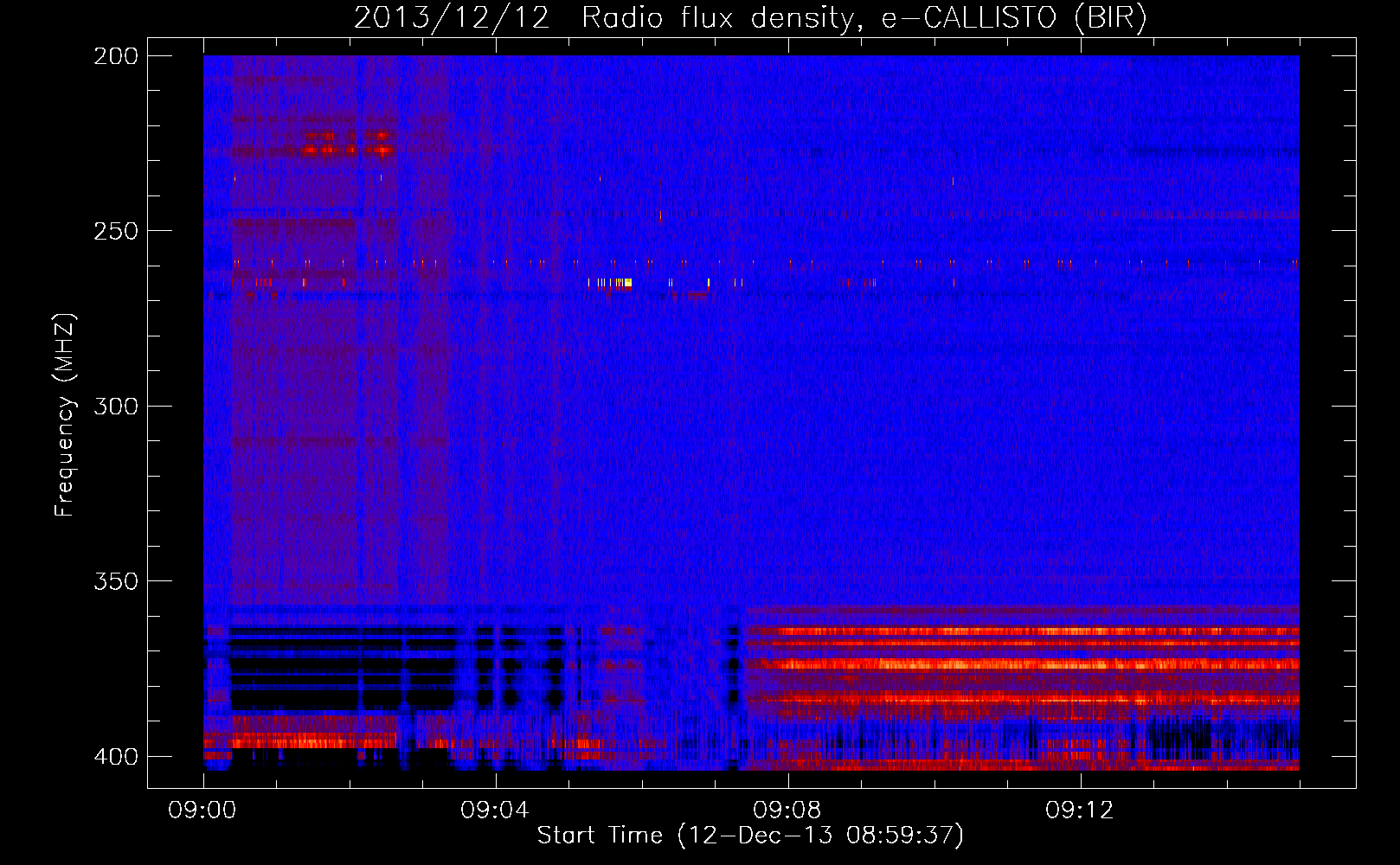Screen dimensions: 1400x865
Task: Click the 09:08 time tick label
Action: click(x=787, y=811)
